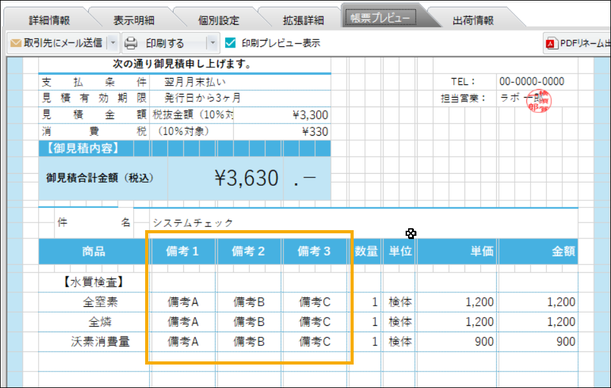The height and width of the screenshot is (388, 611).
Task: Toggle 印刷プレビュー表示 checkbox
Action: pos(230,43)
